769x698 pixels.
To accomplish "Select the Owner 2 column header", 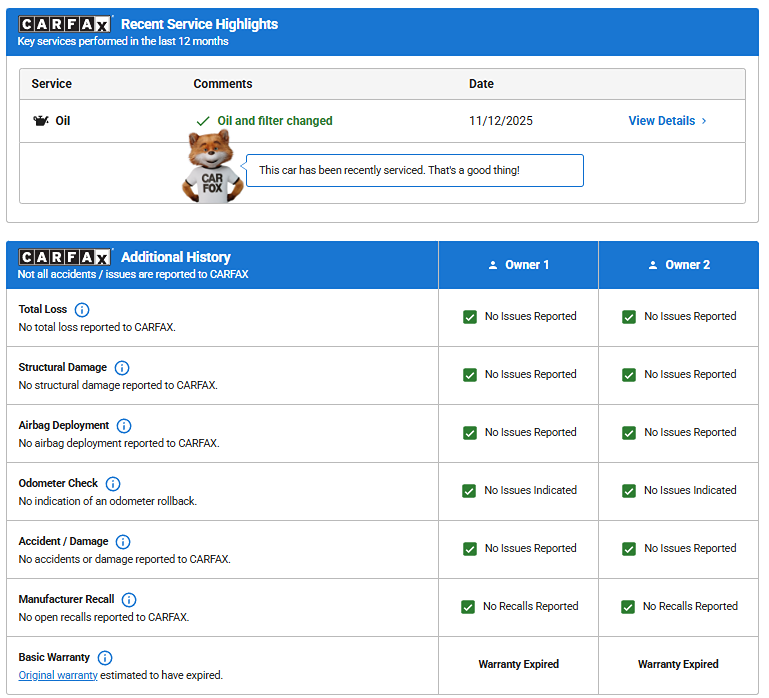I will point(678,265).
